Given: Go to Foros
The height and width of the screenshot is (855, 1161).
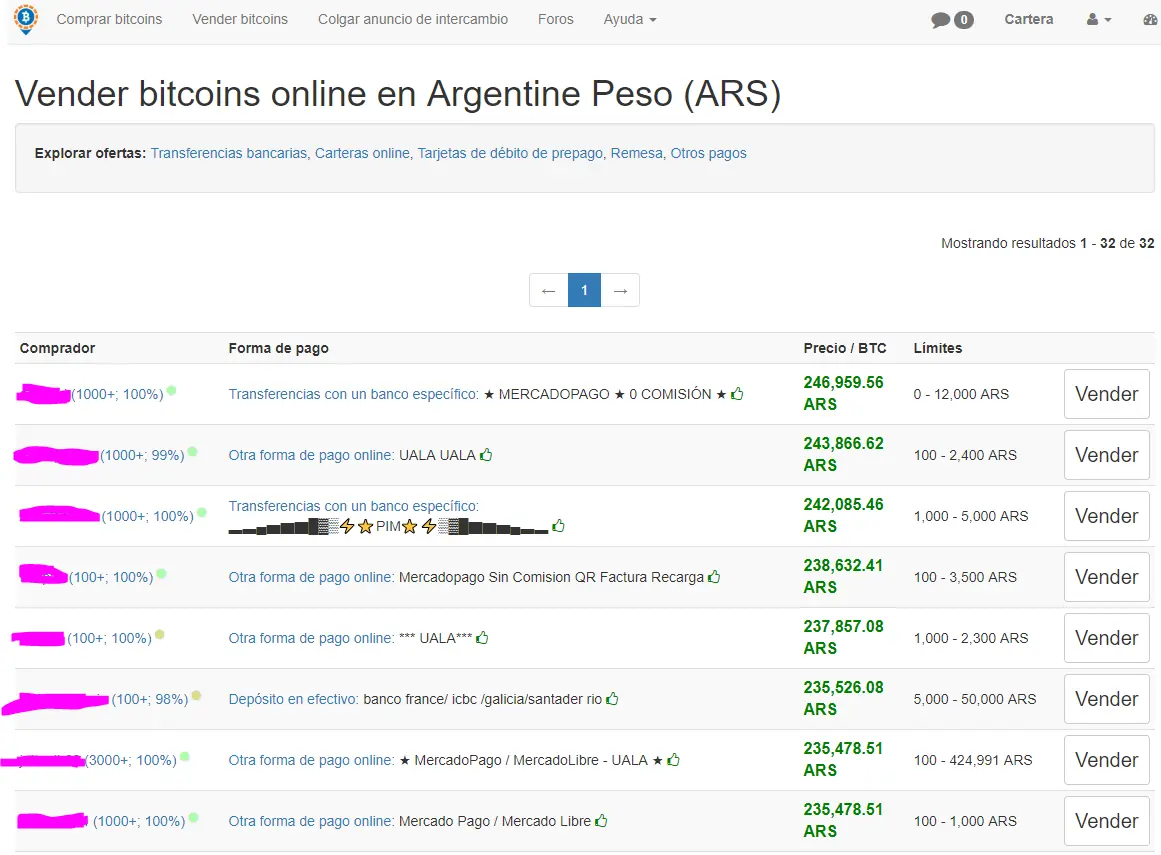Looking at the screenshot, I should click(x=555, y=19).
